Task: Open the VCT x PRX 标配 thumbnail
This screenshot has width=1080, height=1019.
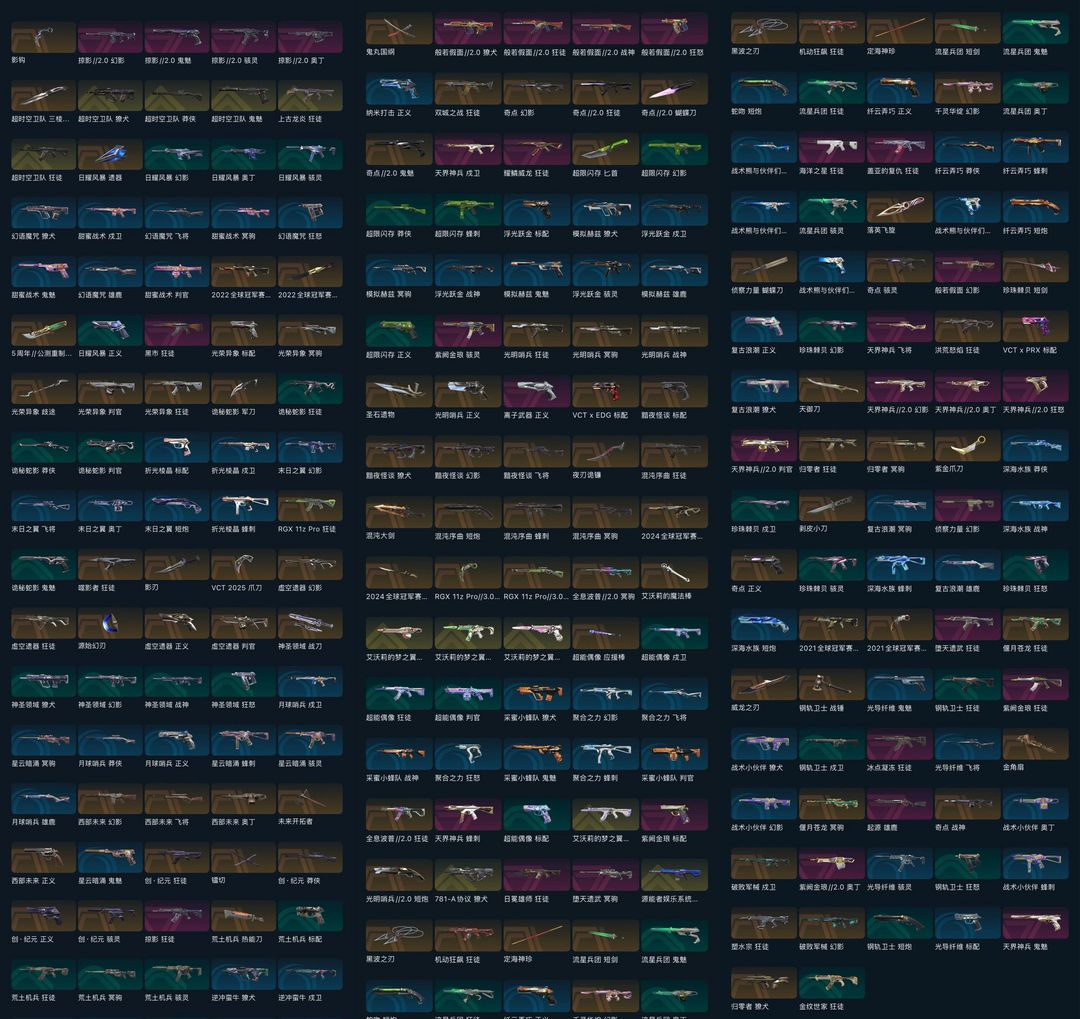Action: [x=1035, y=327]
